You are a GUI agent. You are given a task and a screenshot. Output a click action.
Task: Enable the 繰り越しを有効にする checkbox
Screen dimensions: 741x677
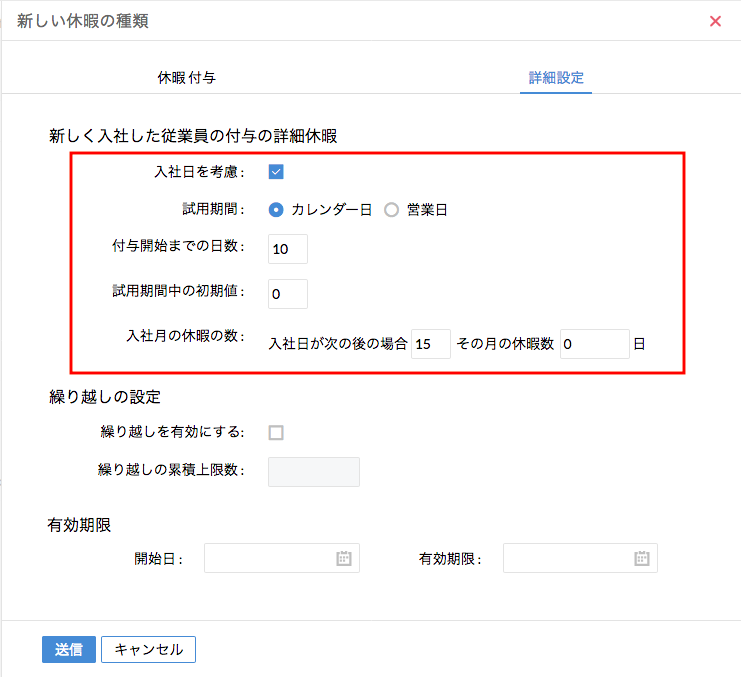click(276, 433)
